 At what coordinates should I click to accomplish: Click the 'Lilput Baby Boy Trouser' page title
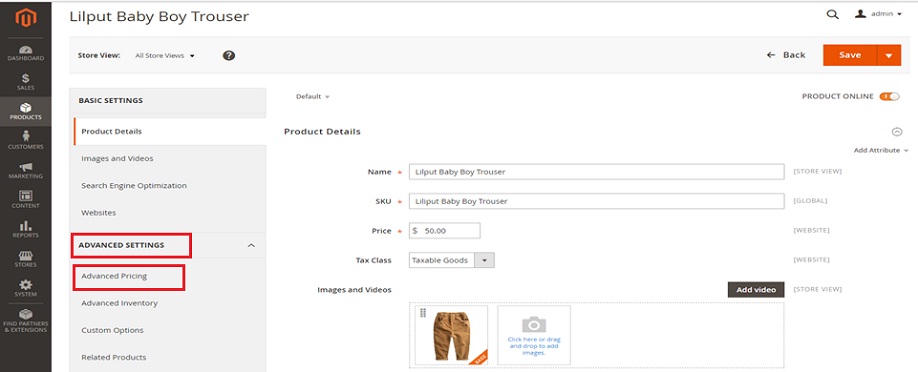tap(159, 16)
